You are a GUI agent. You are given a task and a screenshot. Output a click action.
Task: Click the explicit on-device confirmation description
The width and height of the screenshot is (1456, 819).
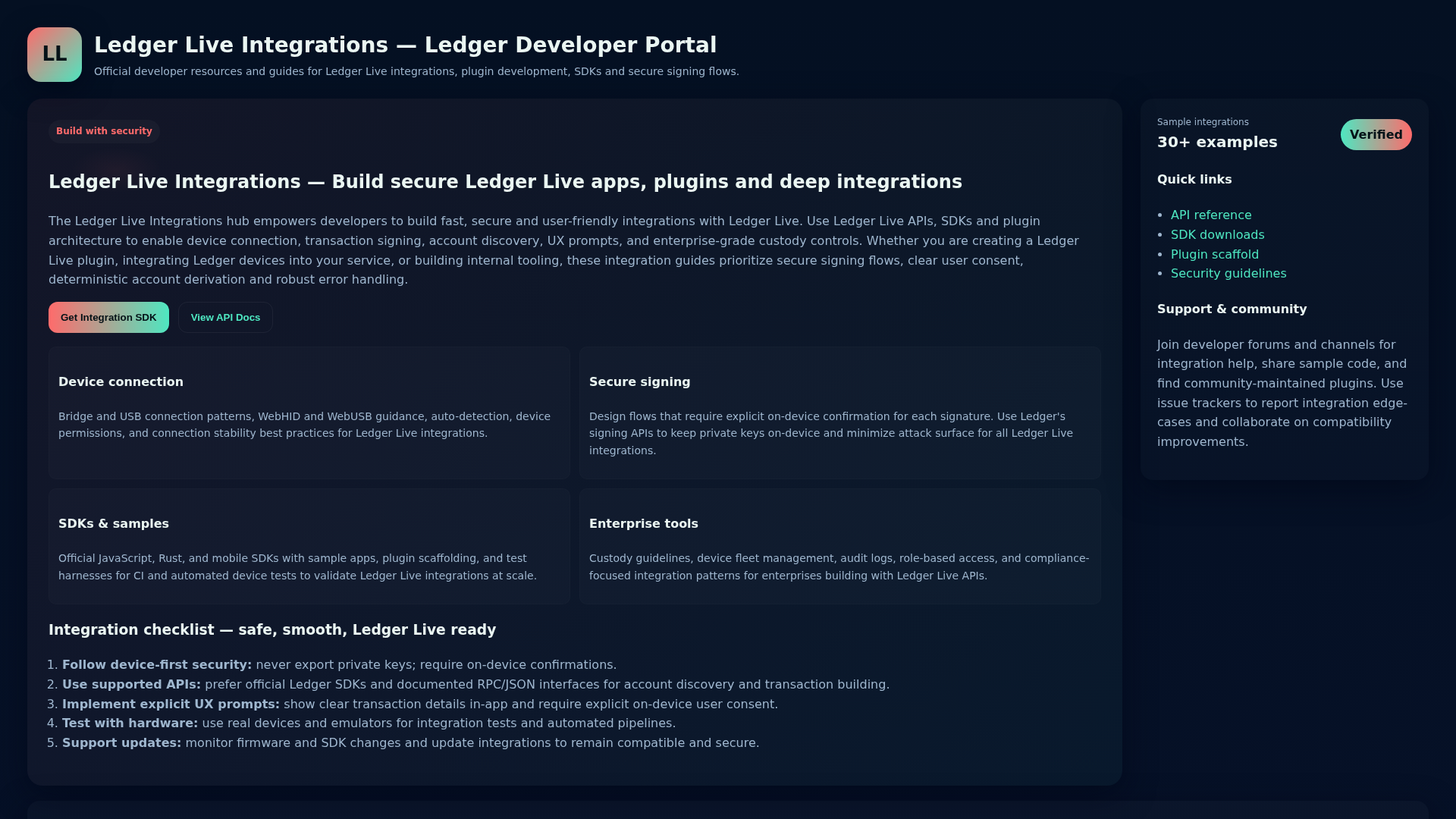tap(831, 434)
